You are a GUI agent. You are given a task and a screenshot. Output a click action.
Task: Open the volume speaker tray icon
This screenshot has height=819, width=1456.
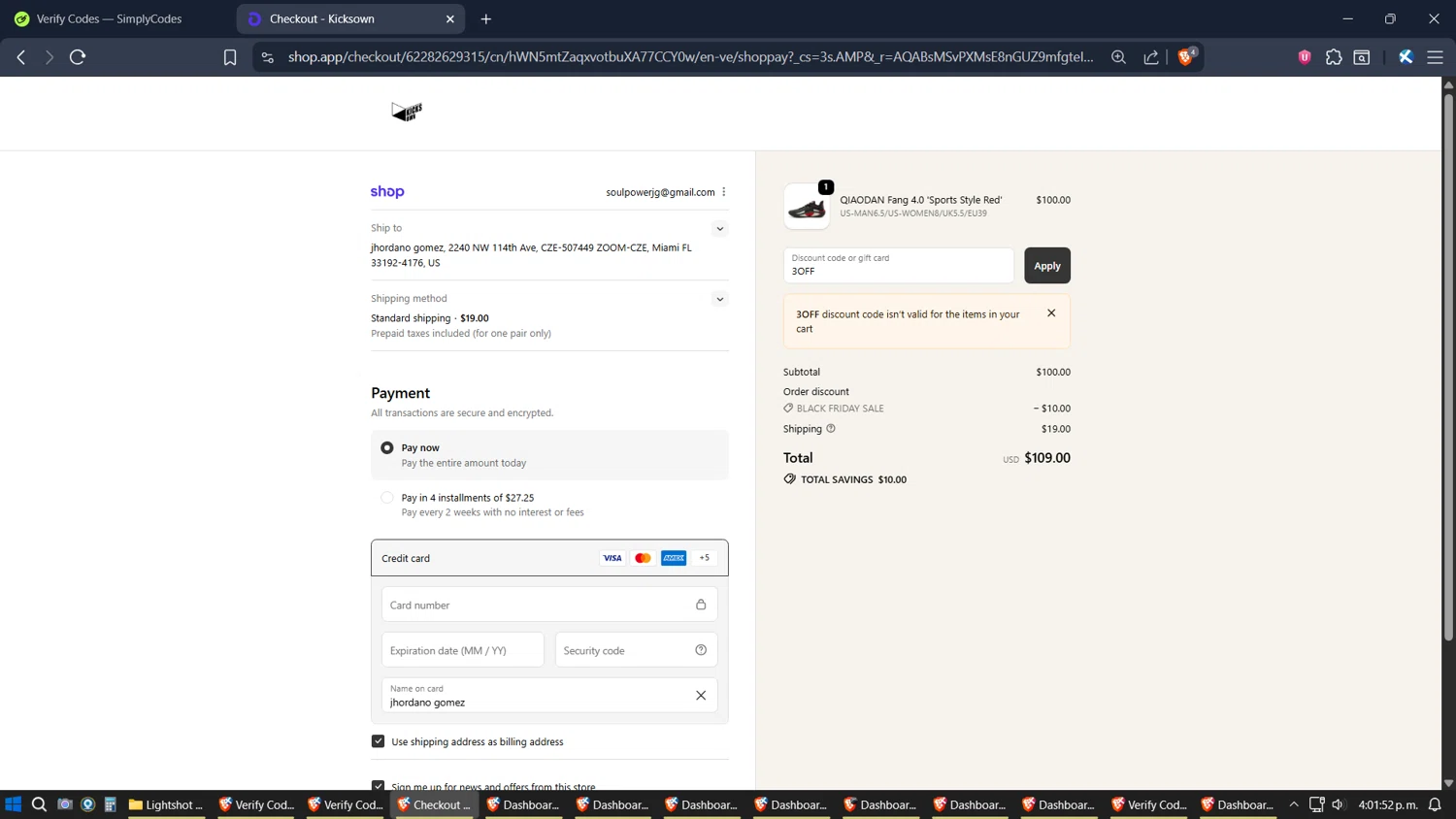pyautogui.click(x=1339, y=804)
